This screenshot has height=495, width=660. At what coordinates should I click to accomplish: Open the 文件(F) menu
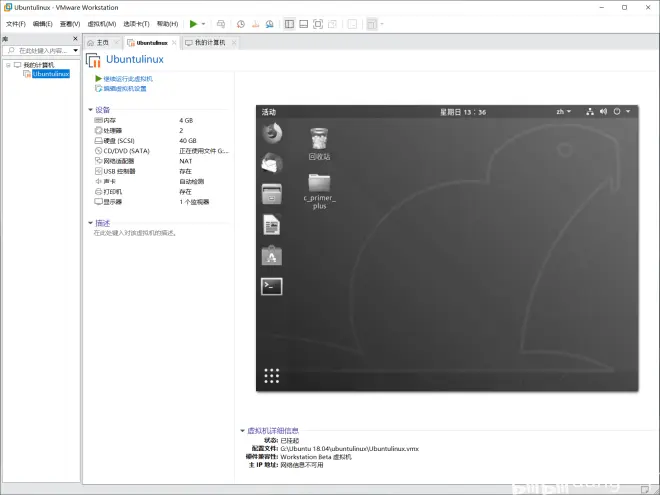[16, 24]
